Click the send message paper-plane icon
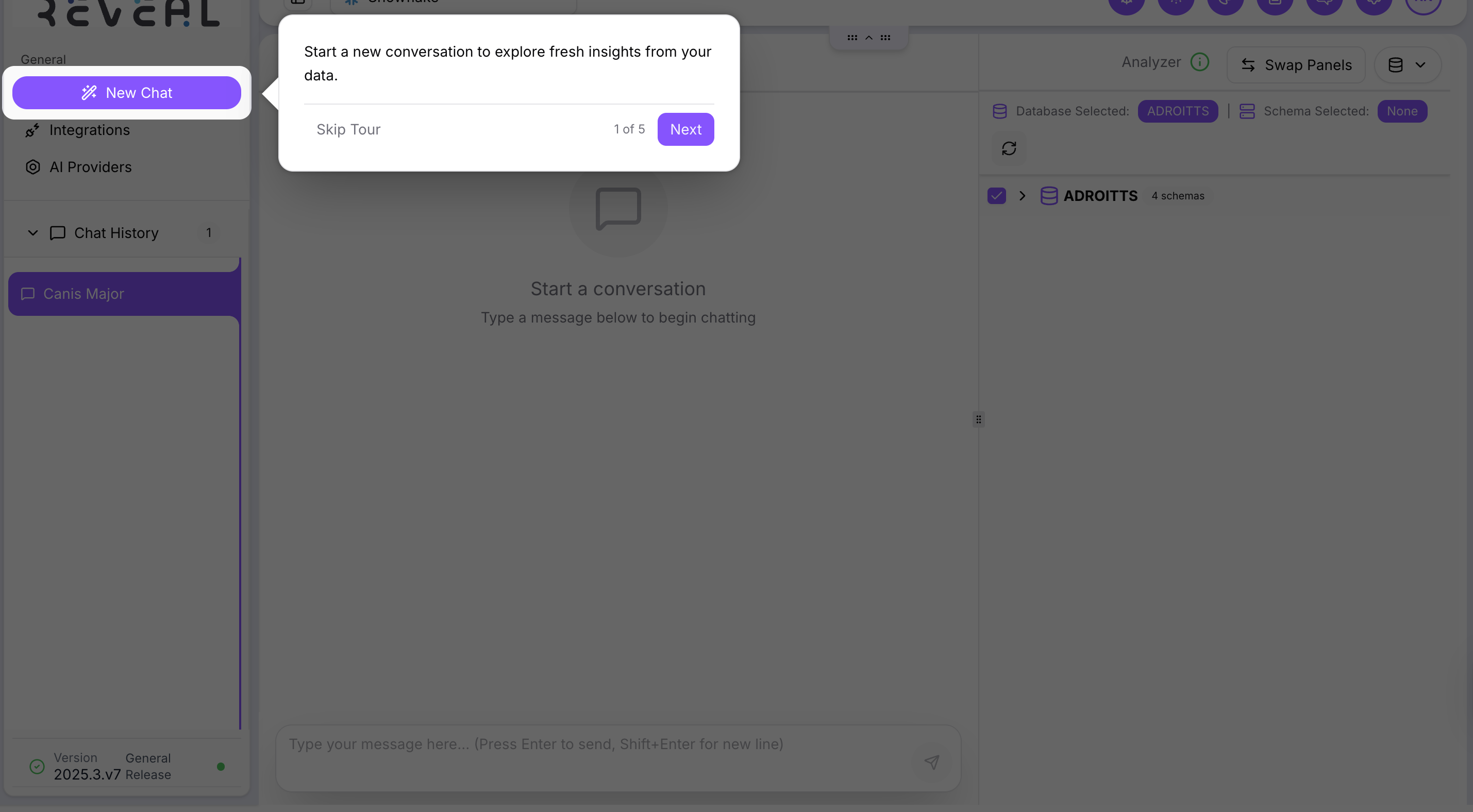Screen dimensions: 1473x812 [931, 762]
